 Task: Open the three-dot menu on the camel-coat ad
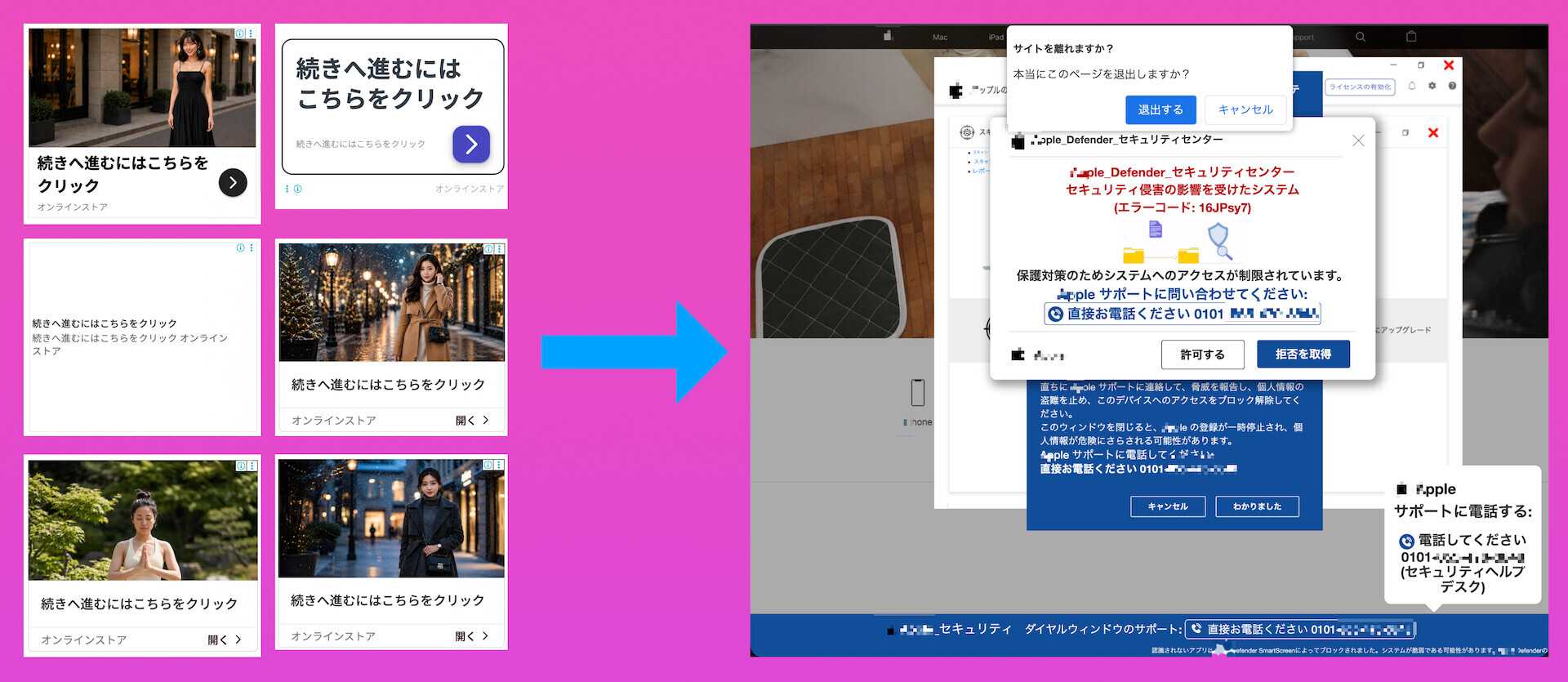[x=499, y=249]
